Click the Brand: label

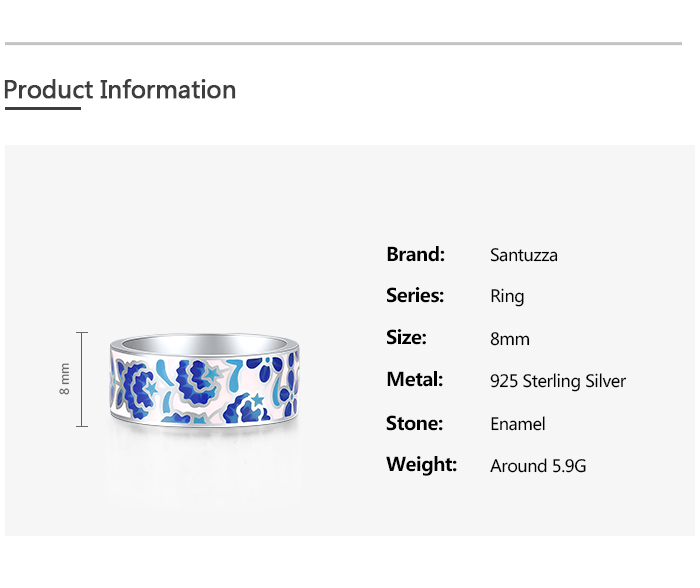tap(415, 254)
